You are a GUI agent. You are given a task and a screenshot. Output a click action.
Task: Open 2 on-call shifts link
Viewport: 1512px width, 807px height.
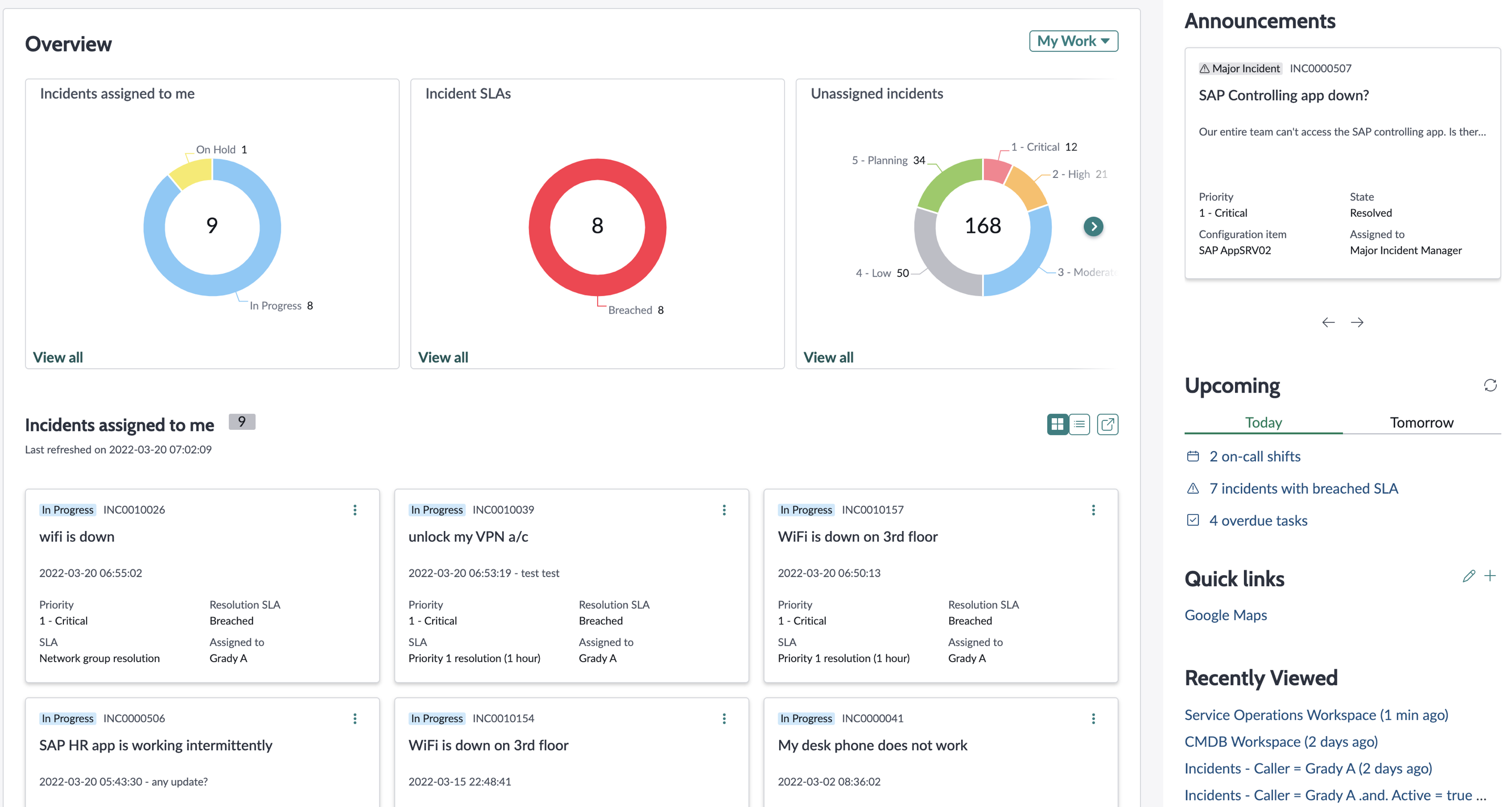[1255, 456]
